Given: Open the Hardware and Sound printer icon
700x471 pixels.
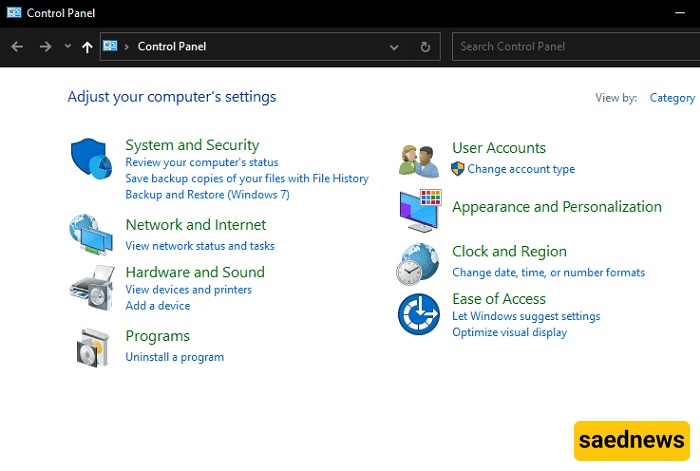Looking at the screenshot, I should click(92, 288).
